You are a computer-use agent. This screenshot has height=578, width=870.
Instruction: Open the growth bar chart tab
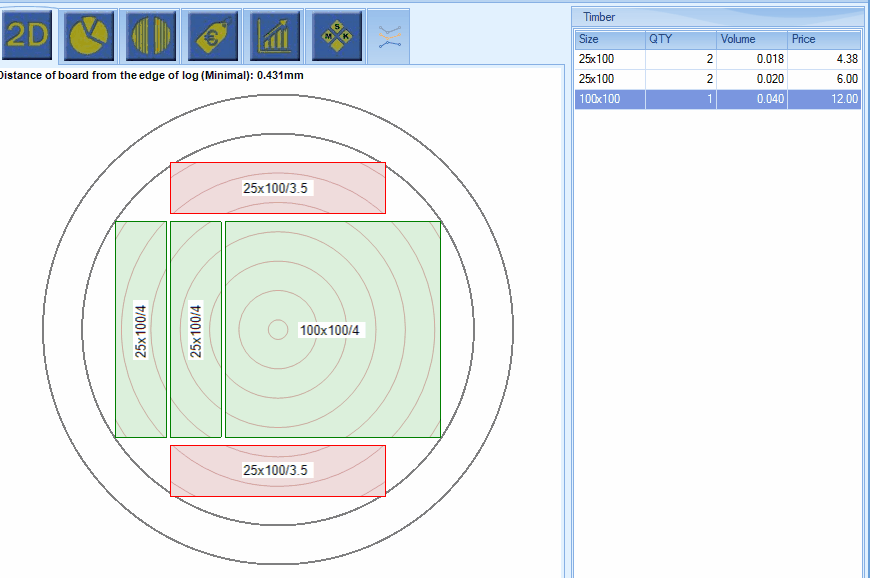pos(275,36)
